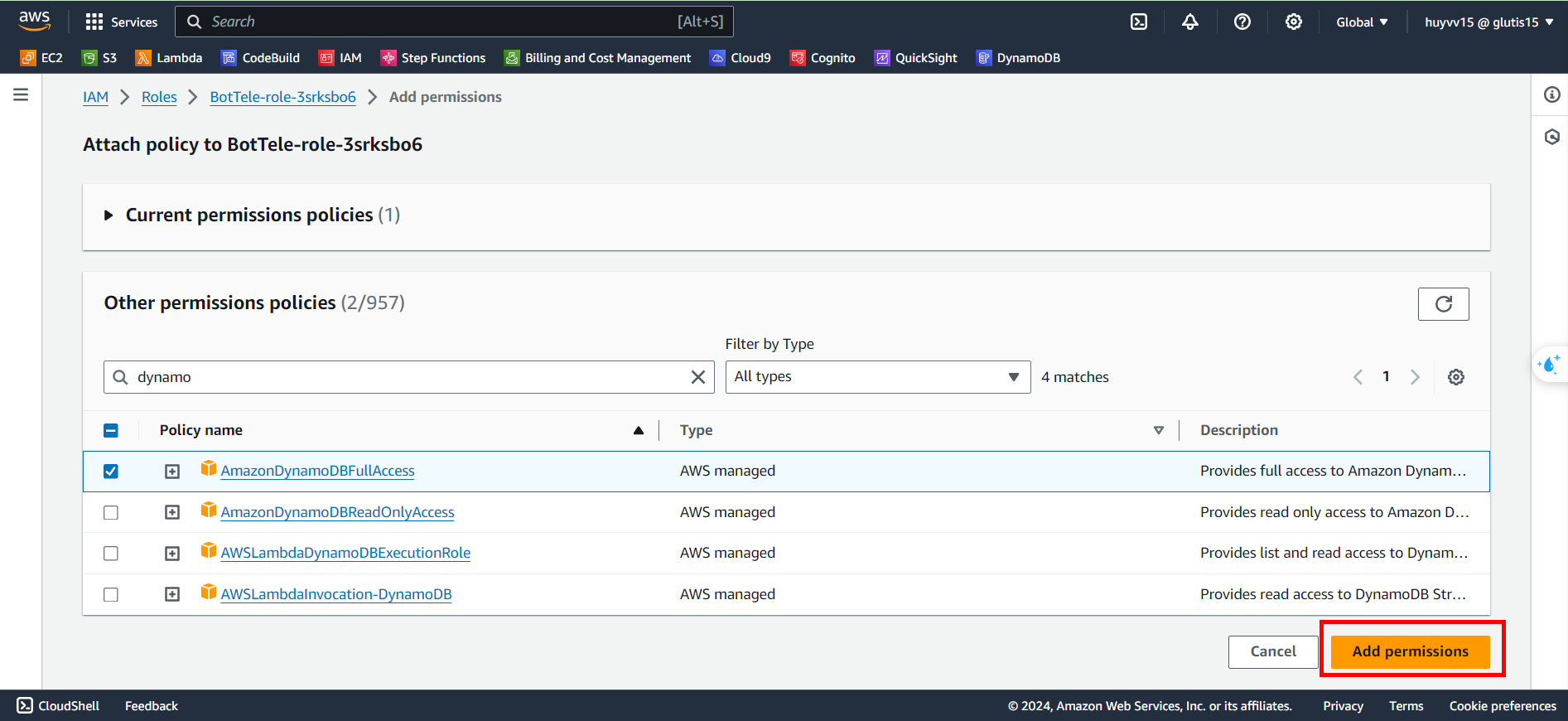Click the top AWS search bar
This screenshot has height=721, width=1568.
click(454, 22)
